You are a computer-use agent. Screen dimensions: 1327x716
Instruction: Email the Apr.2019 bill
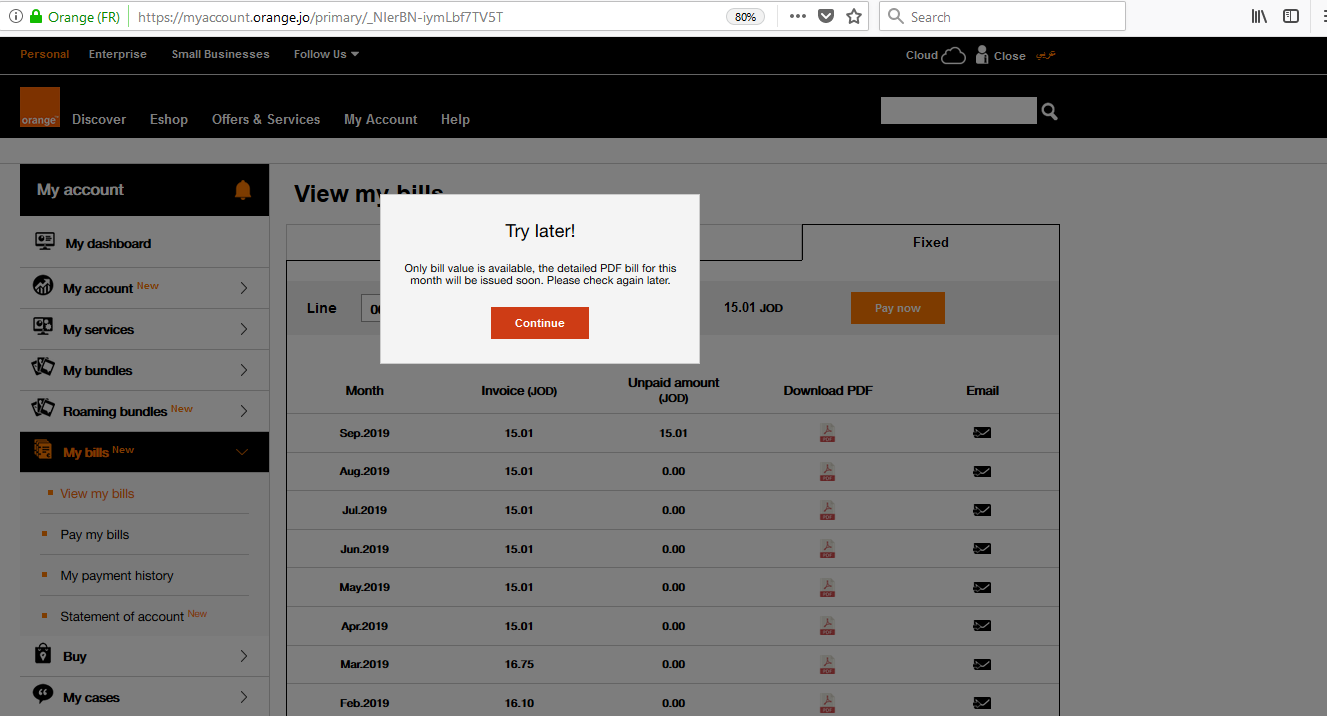pyautogui.click(x=982, y=626)
